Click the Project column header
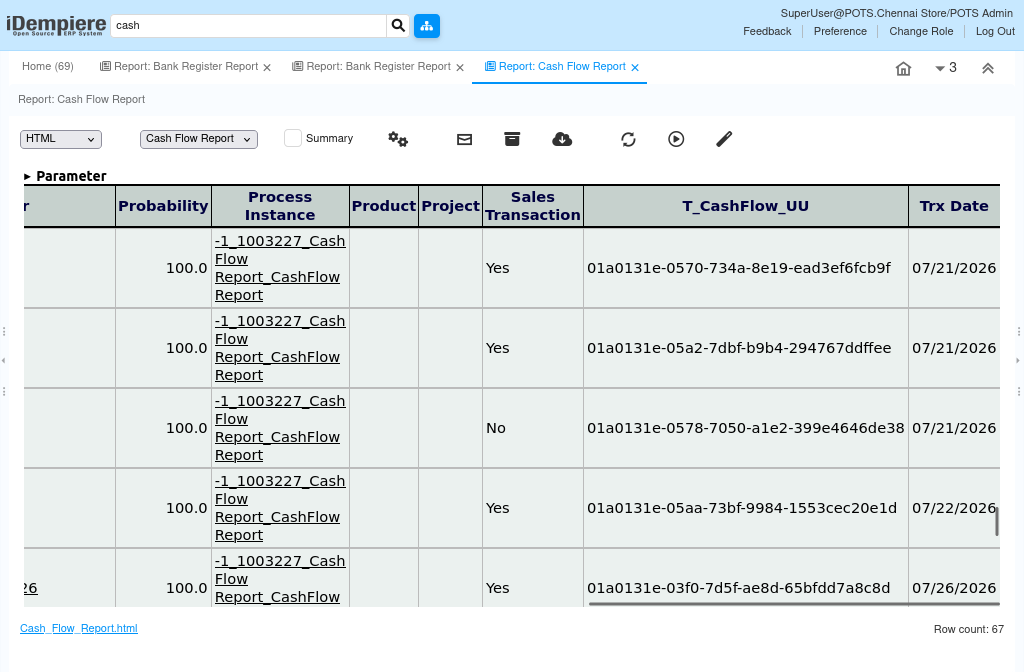 point(451,206)
